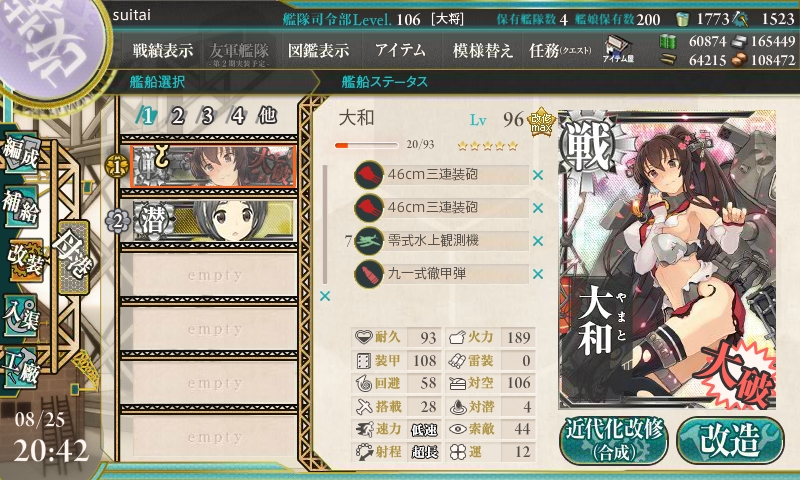Remove 九一式徹甲弾 using its X button

click(538, 274)
